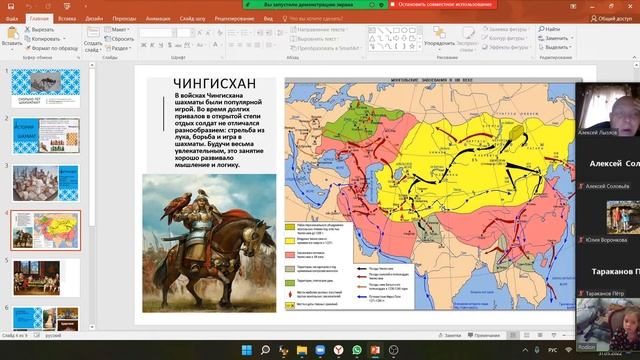Image resolution: width=640 pixels, height=360 pixels.
Task: Open Общий доступ (Share)
Action: pos(611,18)
